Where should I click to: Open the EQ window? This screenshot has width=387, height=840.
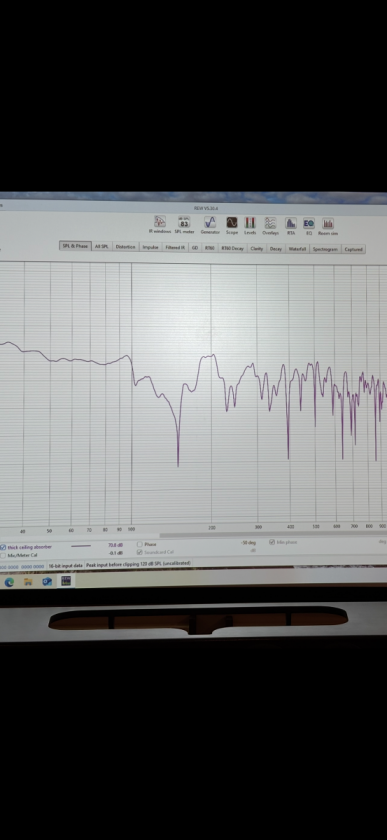coord(309,225)
